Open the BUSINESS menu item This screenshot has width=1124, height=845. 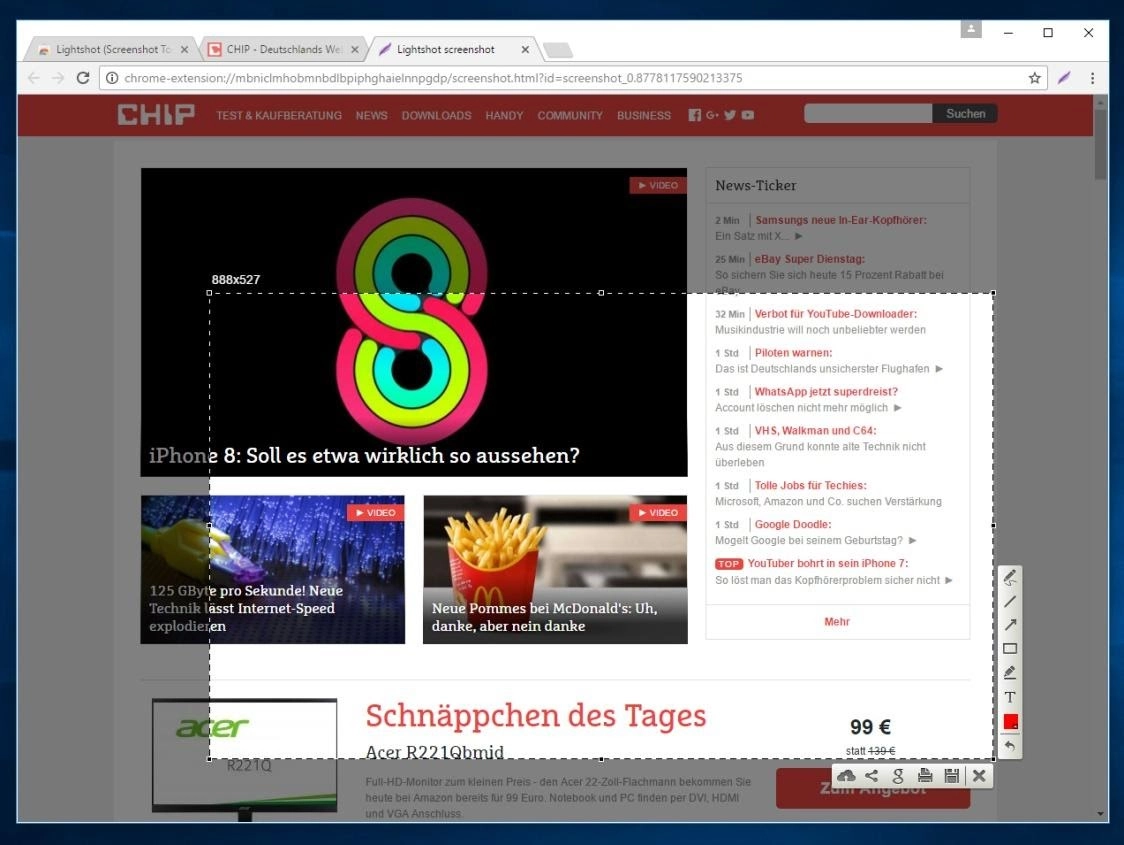click(644, 115)
